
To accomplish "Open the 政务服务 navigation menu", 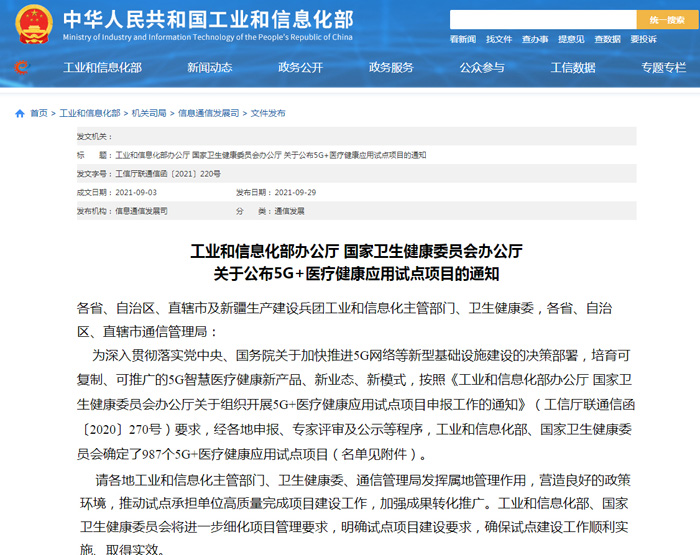I will (x=392, y=67).
